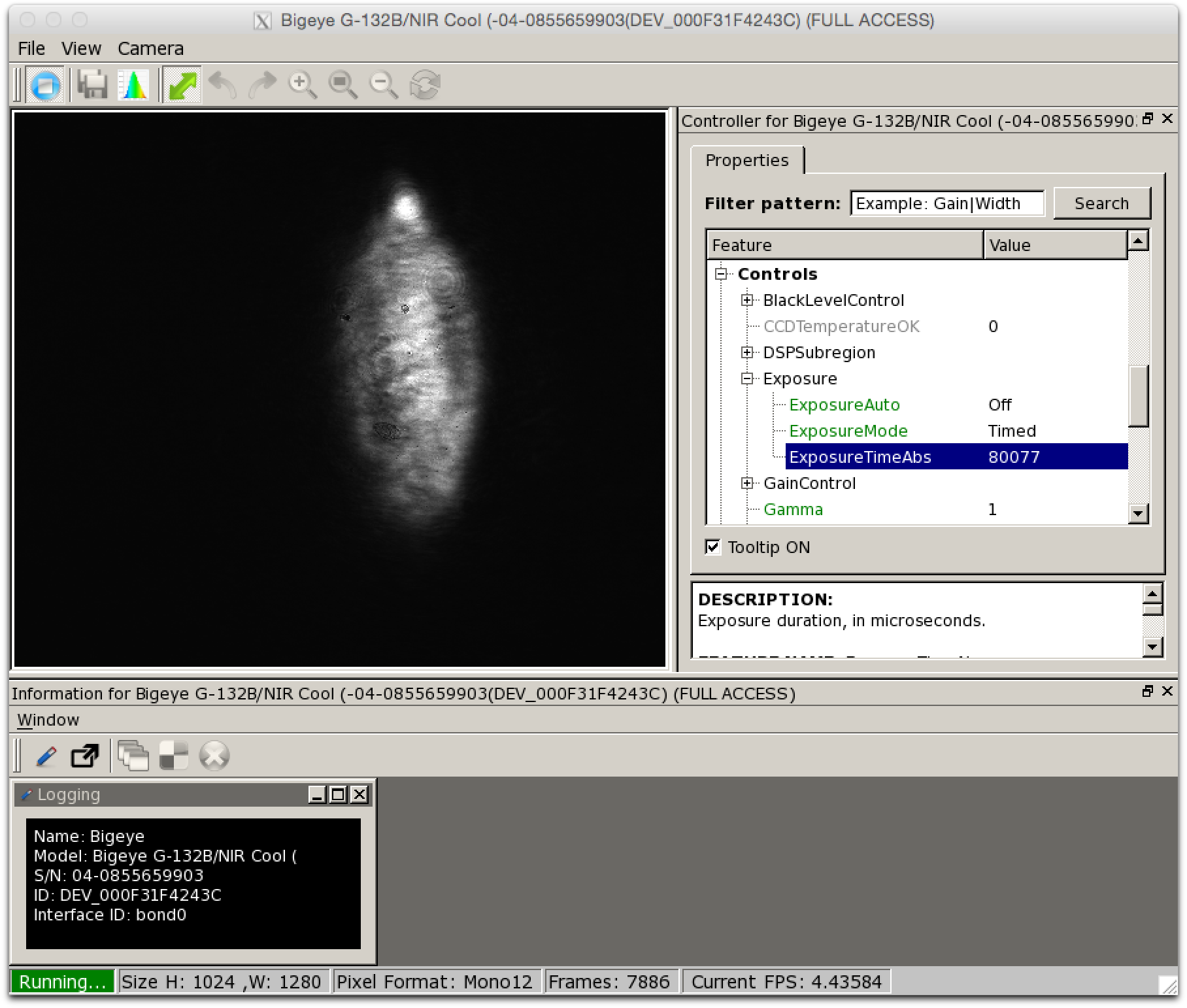Toggle the fit-to-window green arrow icon
The width and height of the screenshot is (1187, 1008).
click(182, 85)
